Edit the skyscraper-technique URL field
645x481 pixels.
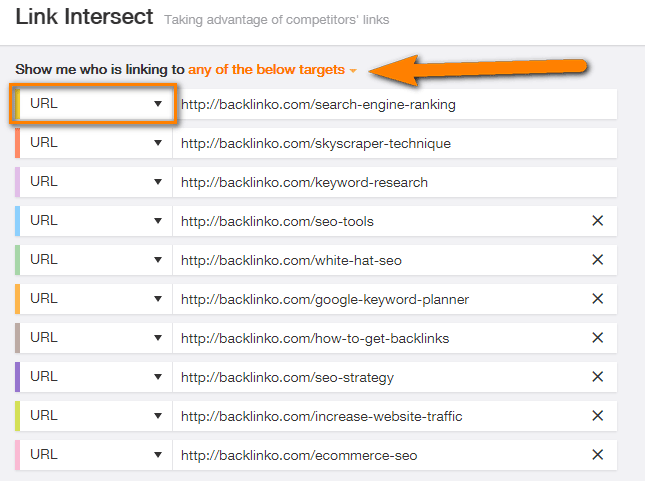394,143
